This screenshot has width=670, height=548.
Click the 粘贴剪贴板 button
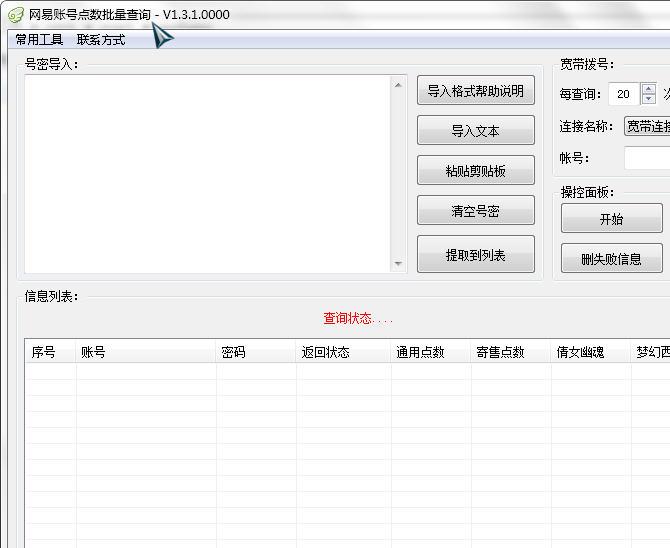pos(476,171)
